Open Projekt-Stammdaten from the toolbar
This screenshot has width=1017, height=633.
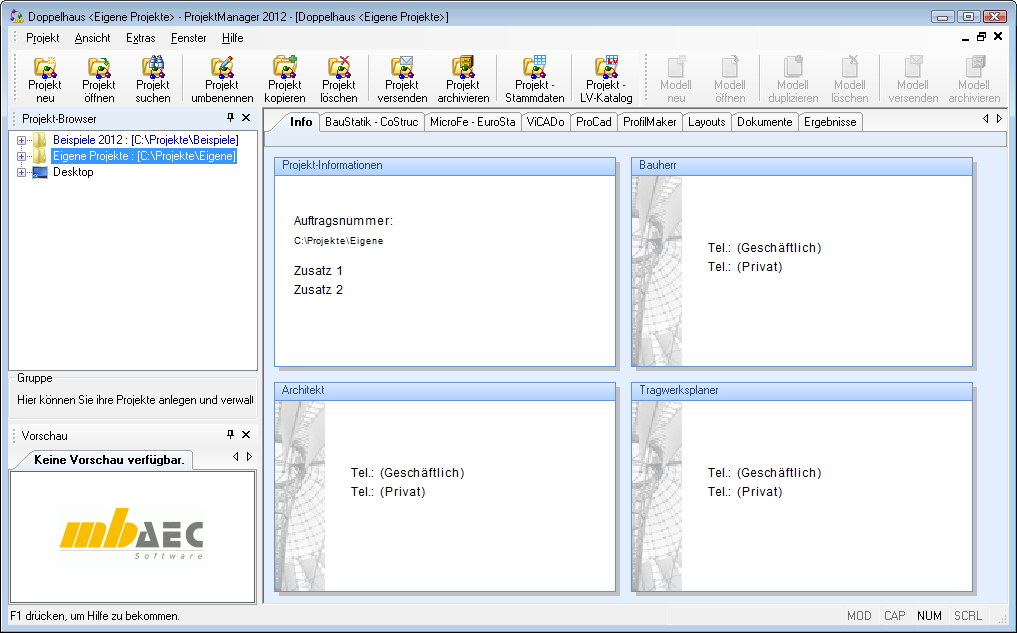click(534, 79)
